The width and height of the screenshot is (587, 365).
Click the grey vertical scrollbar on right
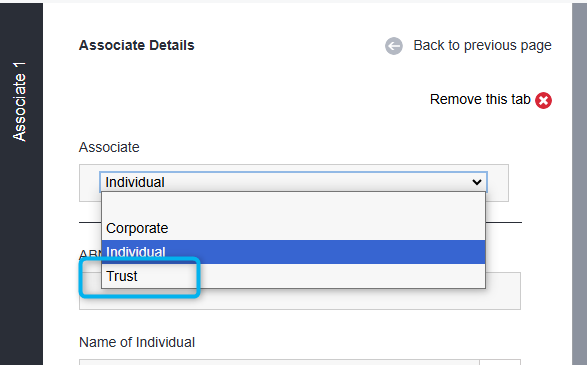pos(579,184)
